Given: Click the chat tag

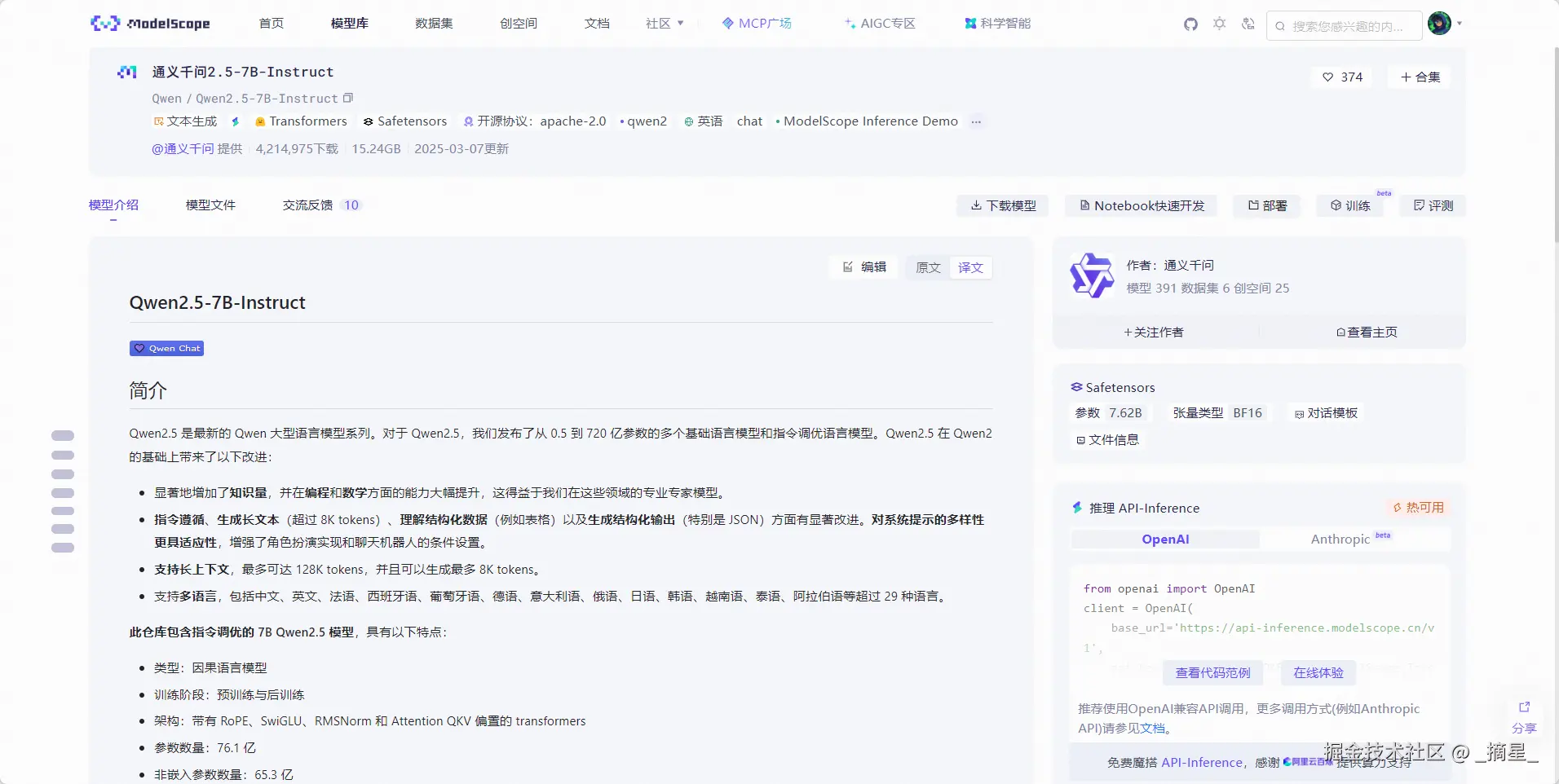Looking at the screenshot, I should click(x=749, y=121).
